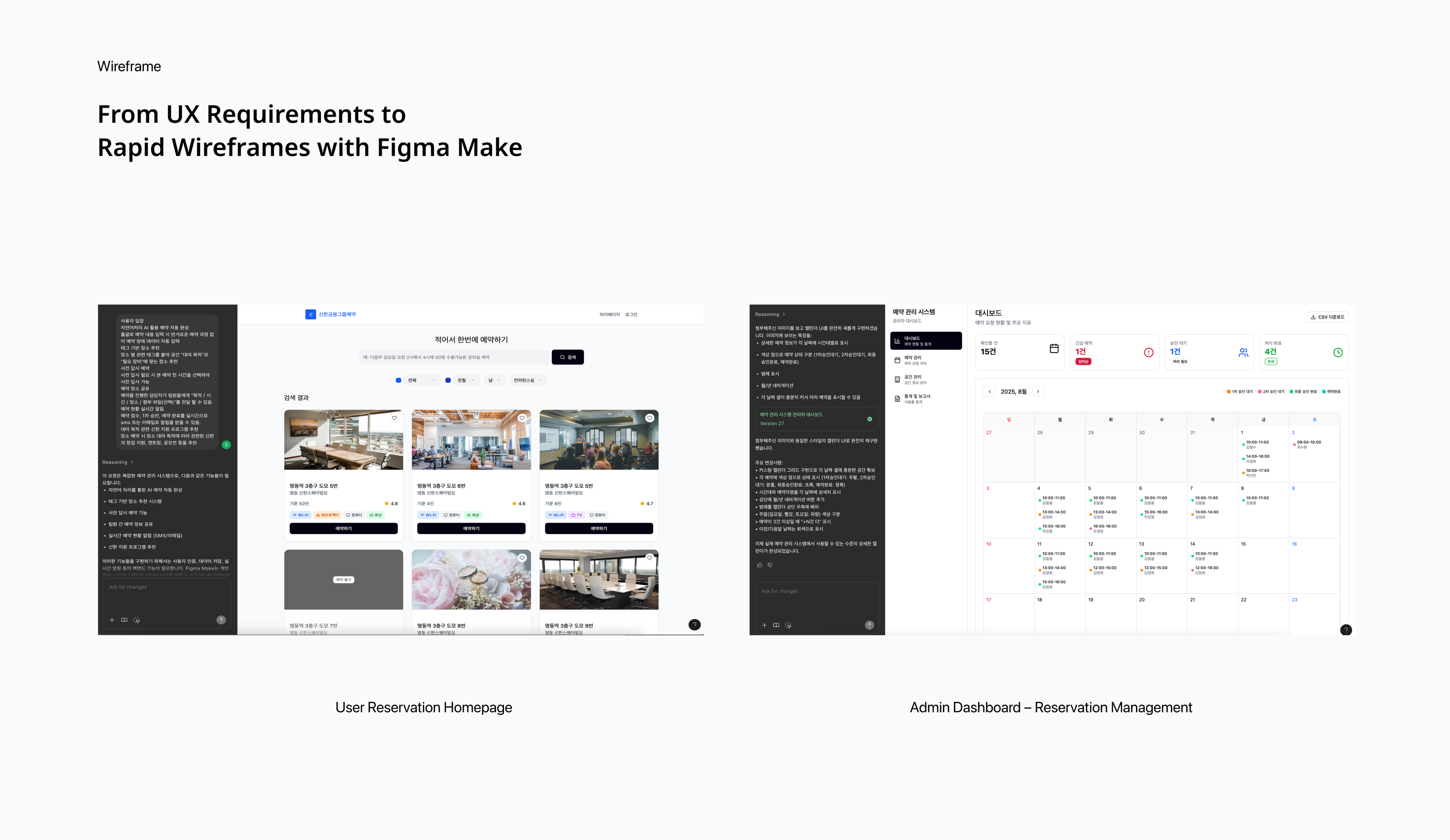Click the book icon in left chat input
This screenshot has height=840, width=1450.
(124, 620)
